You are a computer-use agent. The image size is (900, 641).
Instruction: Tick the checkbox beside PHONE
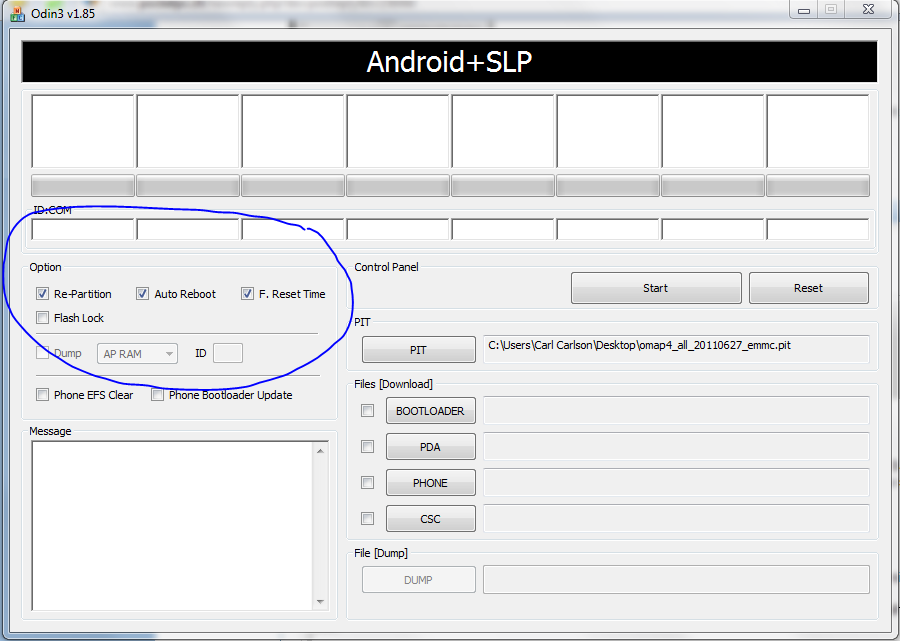(367, 483)
